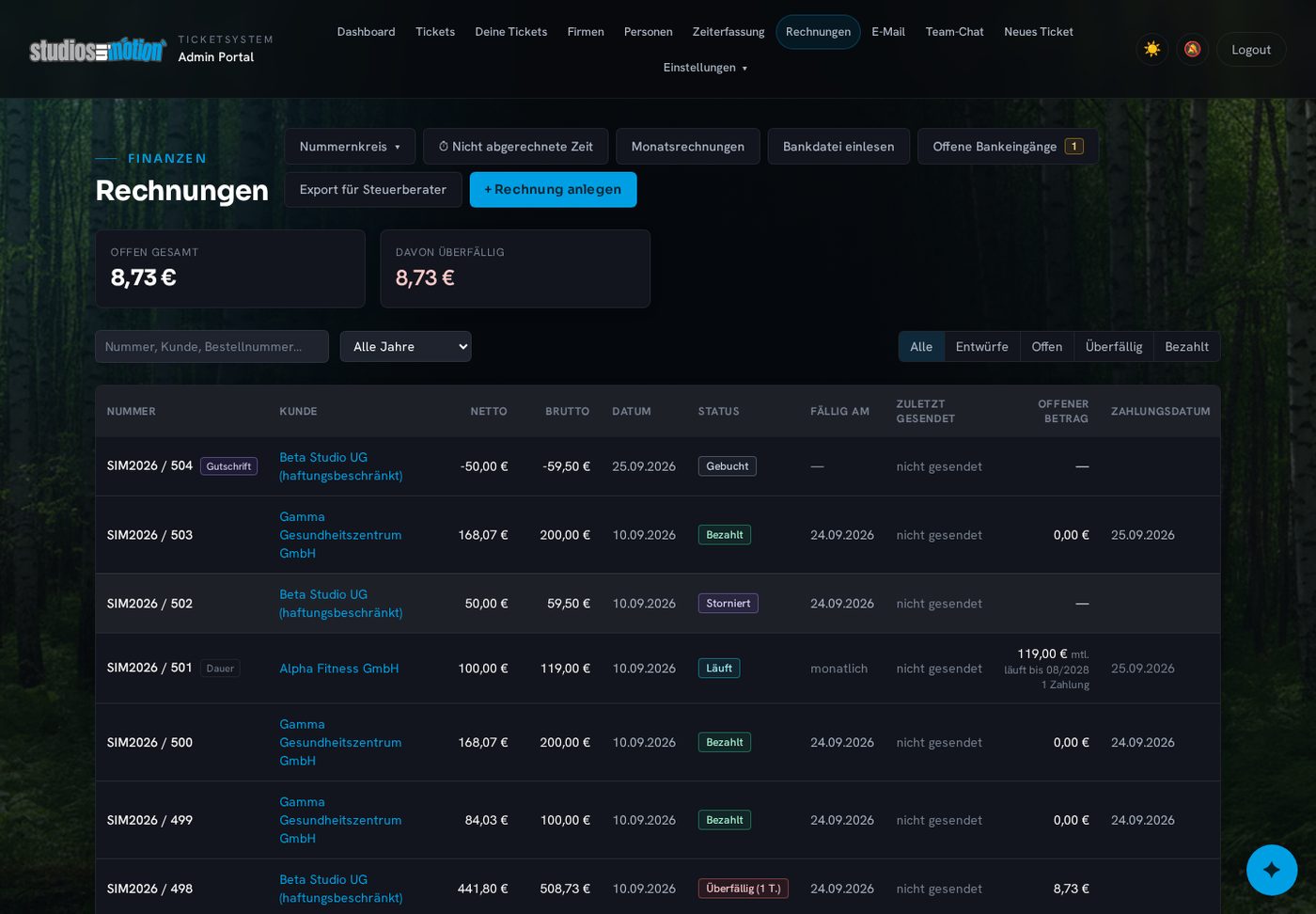Click Rechnung anlegen button
Screen dimensions: 1316x914
pyautogui.click(x=553, y=190)
